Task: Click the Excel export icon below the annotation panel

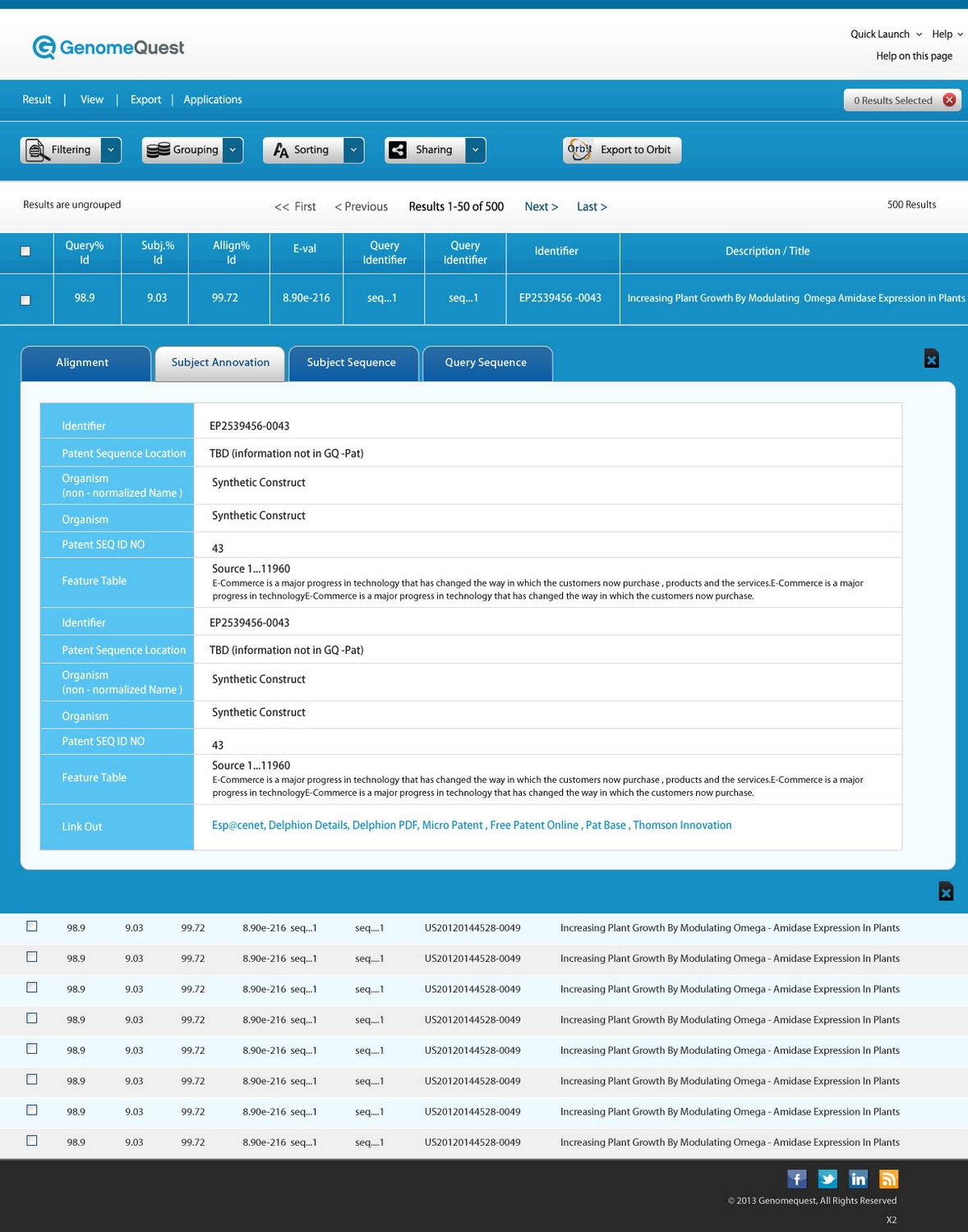Action: click(946, 891)
